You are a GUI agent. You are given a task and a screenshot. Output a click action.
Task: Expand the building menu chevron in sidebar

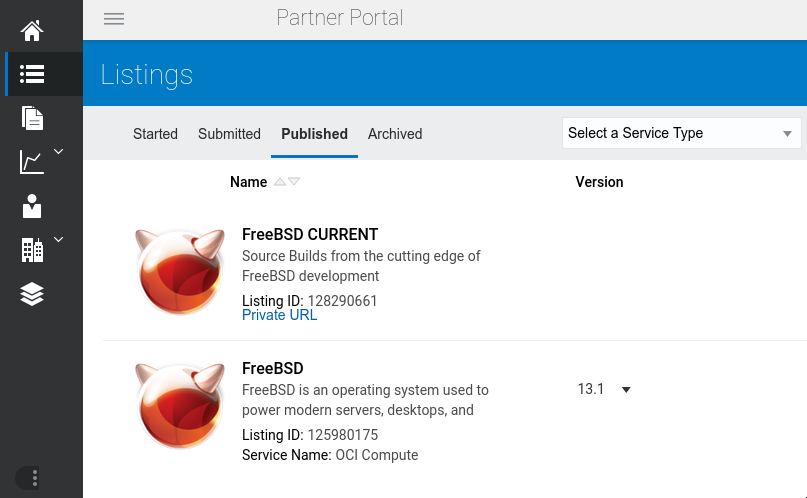point(58,240)
